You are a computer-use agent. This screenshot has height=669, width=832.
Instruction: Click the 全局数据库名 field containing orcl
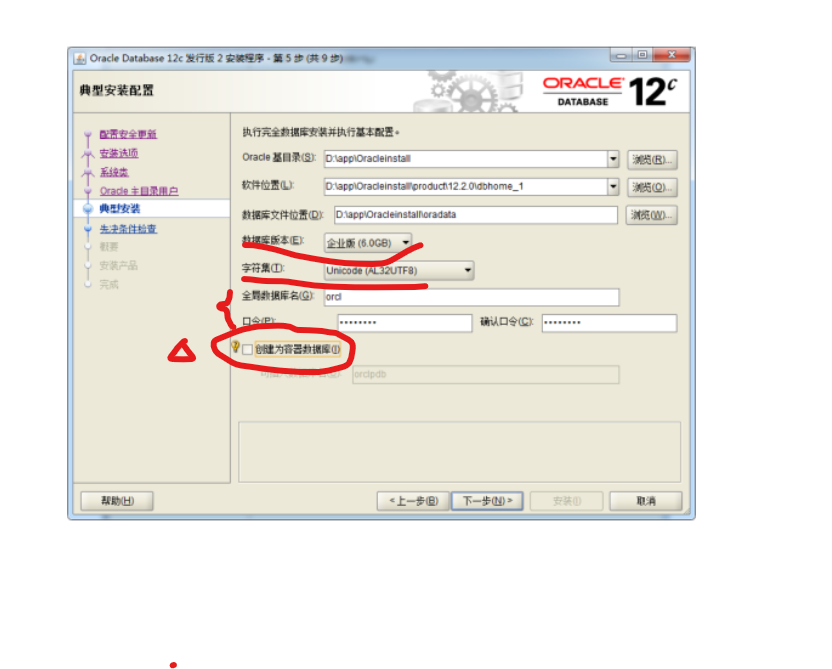click(x=470, y=296)
